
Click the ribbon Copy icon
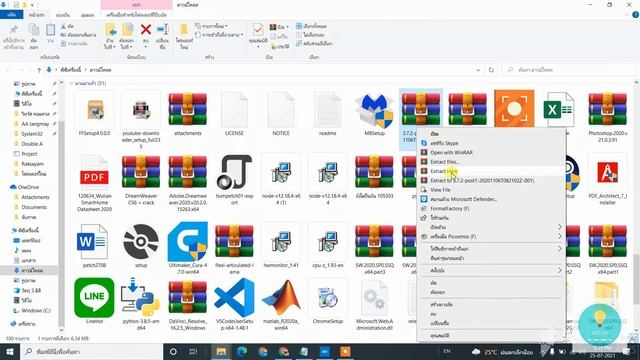coord(34,37)
